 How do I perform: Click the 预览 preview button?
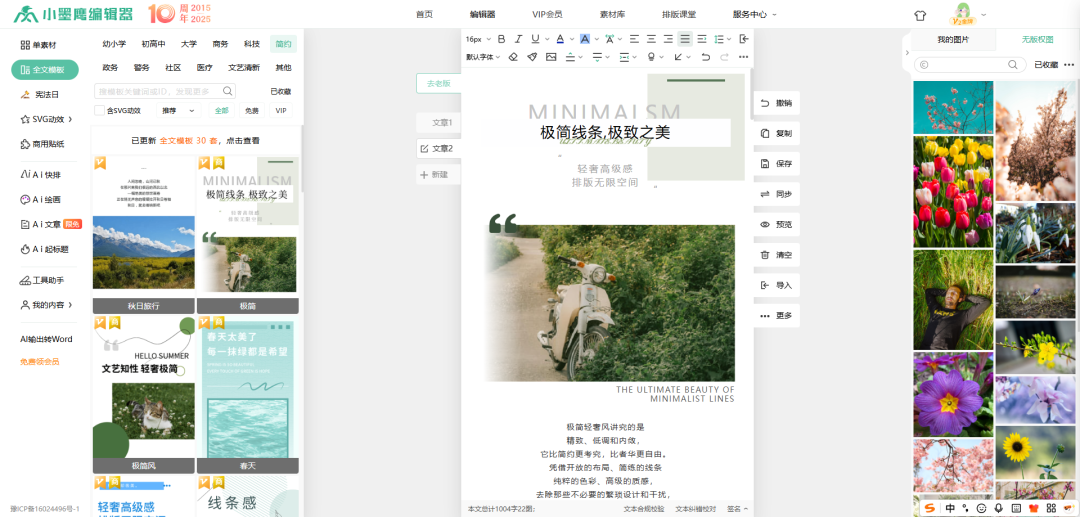(x=776, y=224)
